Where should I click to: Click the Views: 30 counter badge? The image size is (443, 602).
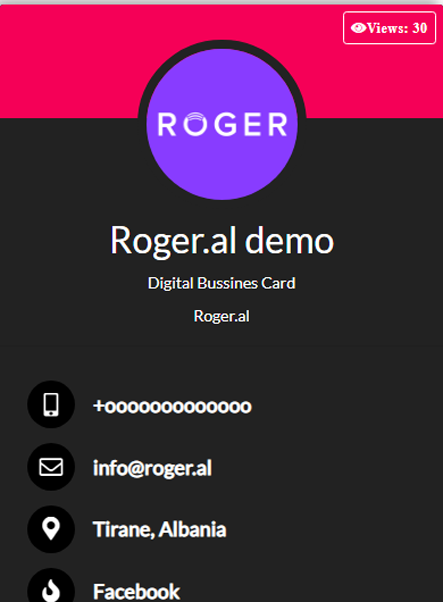coord(389,28)
